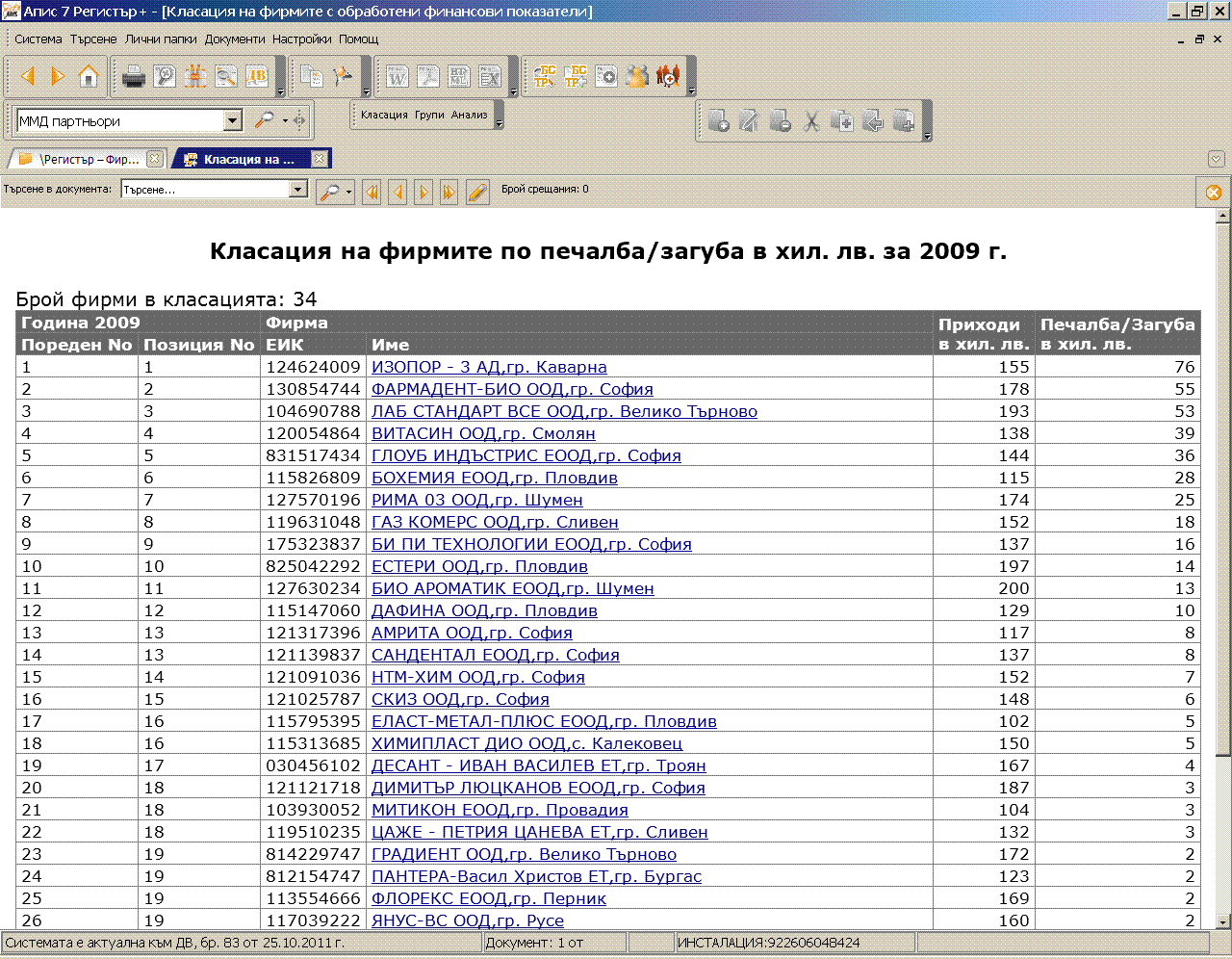Click the vertical scrollbar down arrow
Viewport: 1232px width, 959px height.
tap(1223, 920)
